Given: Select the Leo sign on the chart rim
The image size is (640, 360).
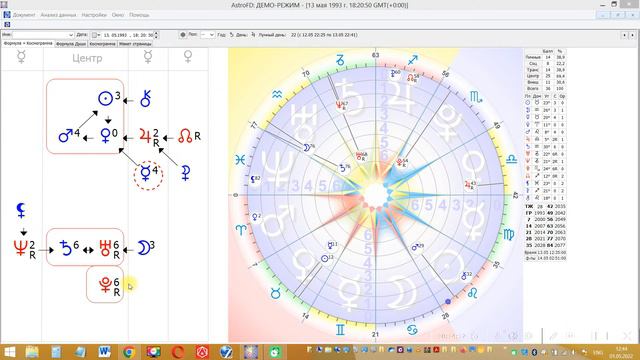Looking at the screenshot, I should tap(473, 293).
